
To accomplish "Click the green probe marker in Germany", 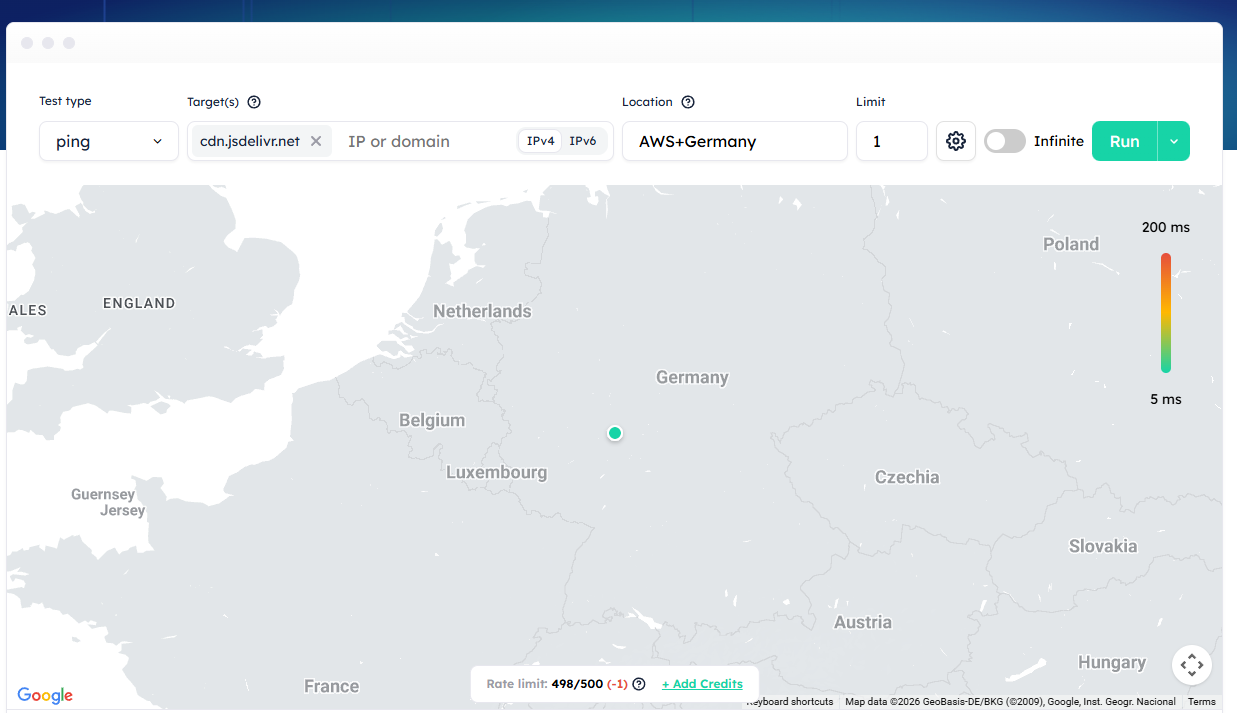I will tap(615, 433).
